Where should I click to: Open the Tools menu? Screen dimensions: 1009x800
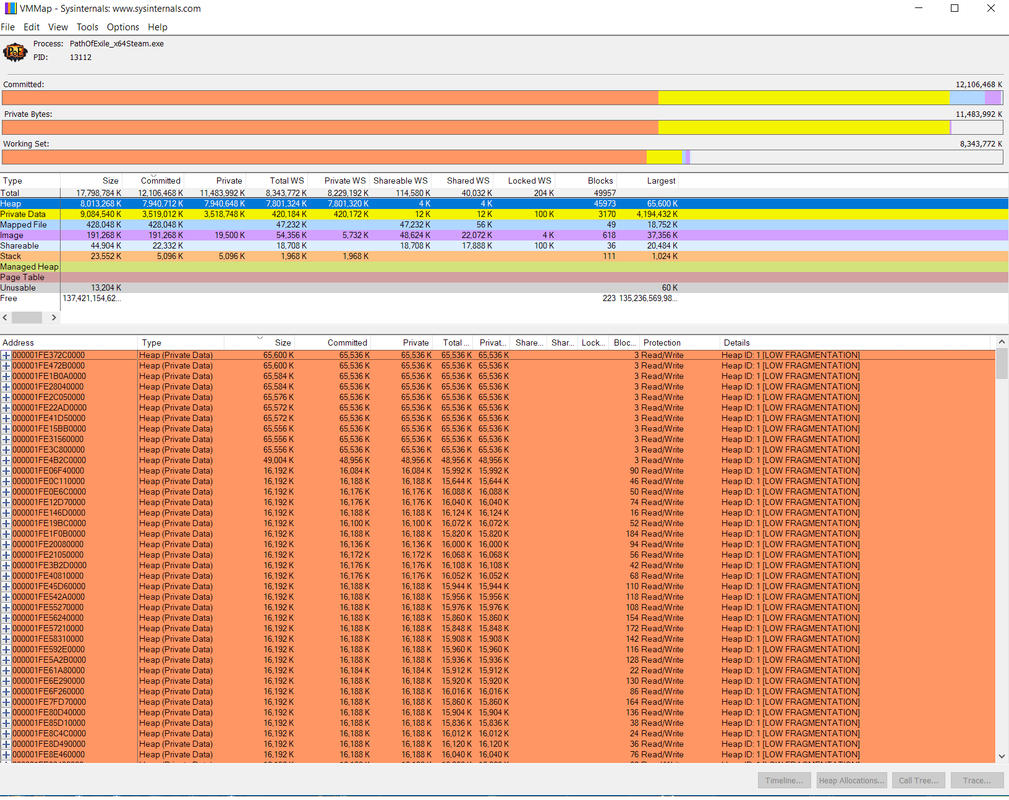[88, 27]
